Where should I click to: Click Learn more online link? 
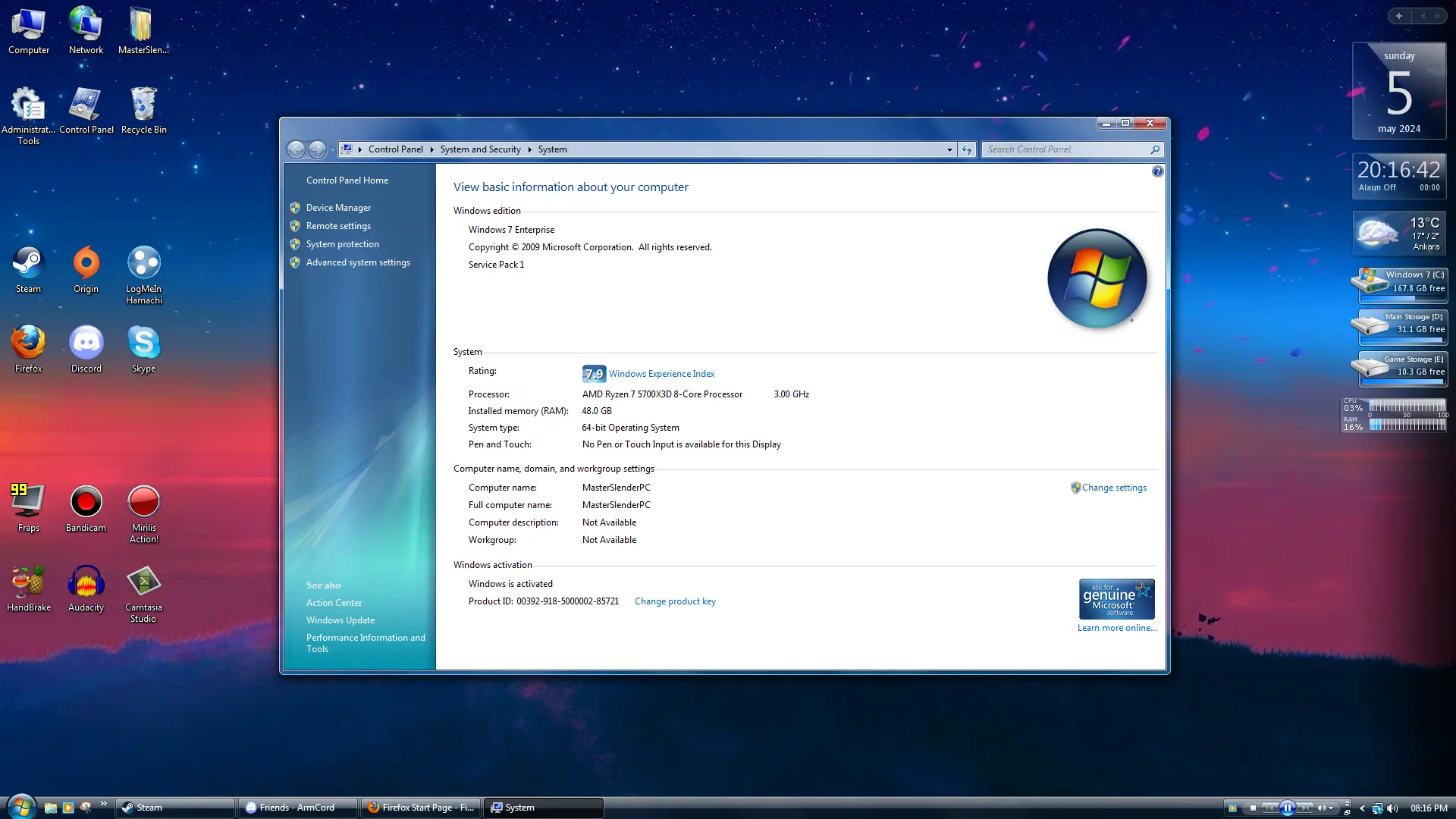tap(1117, 628)
